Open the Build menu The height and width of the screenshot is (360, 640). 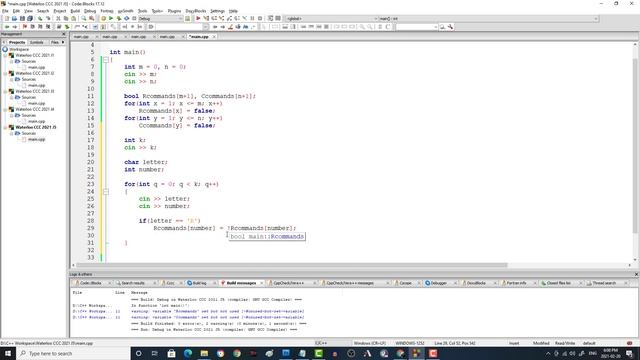click(75, 11)
